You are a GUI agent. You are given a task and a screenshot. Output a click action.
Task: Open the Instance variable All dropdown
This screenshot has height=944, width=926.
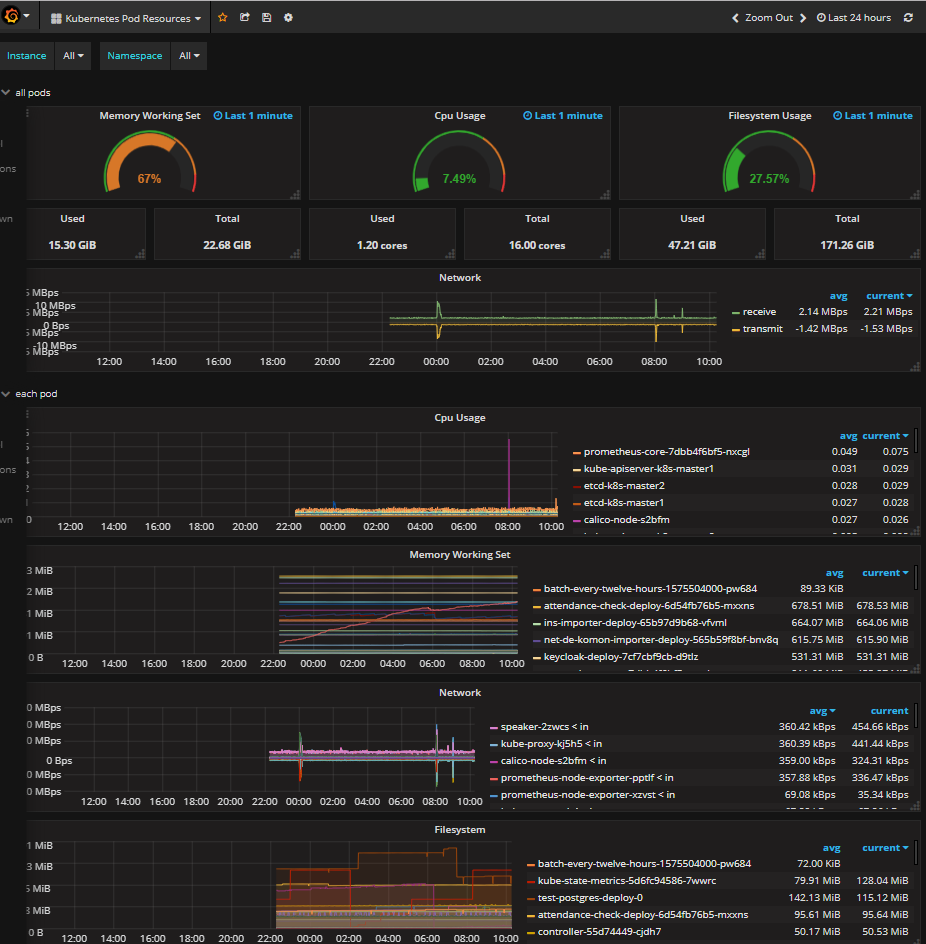pyautogui.click(x=74, y=56)
